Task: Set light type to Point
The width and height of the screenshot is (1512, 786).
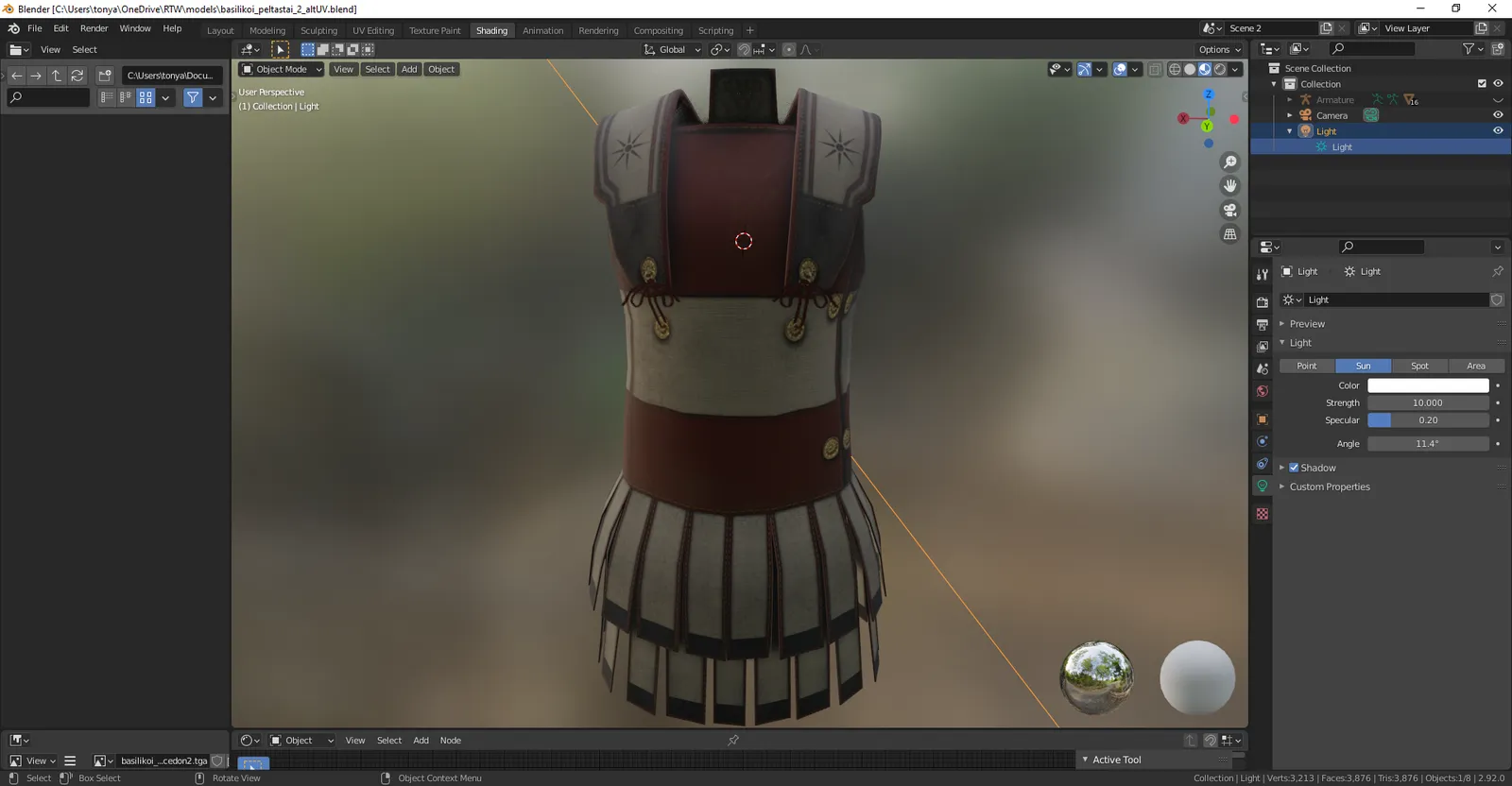Action: 1307,366
